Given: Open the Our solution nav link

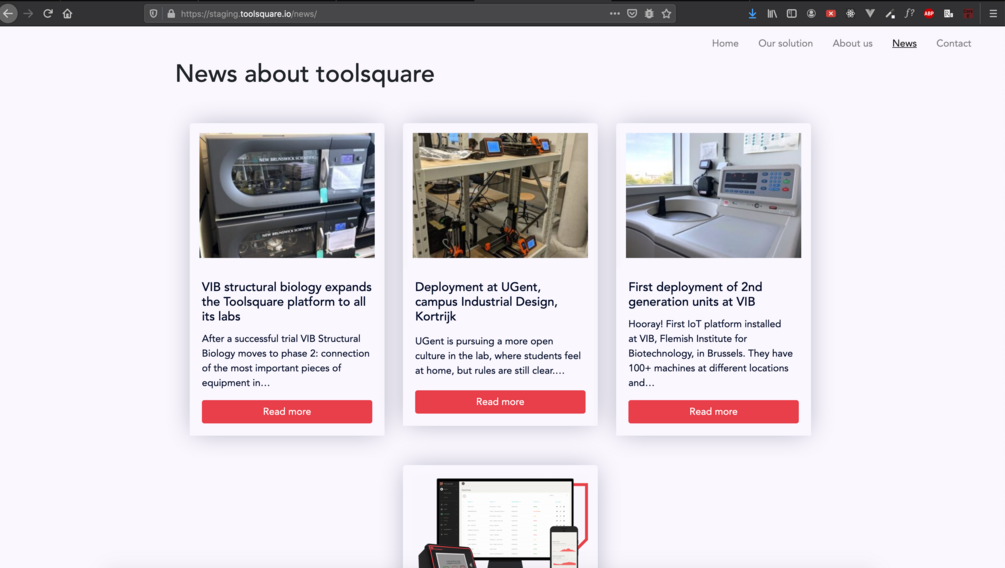Looking at the screenshot, I should [785, 44].
